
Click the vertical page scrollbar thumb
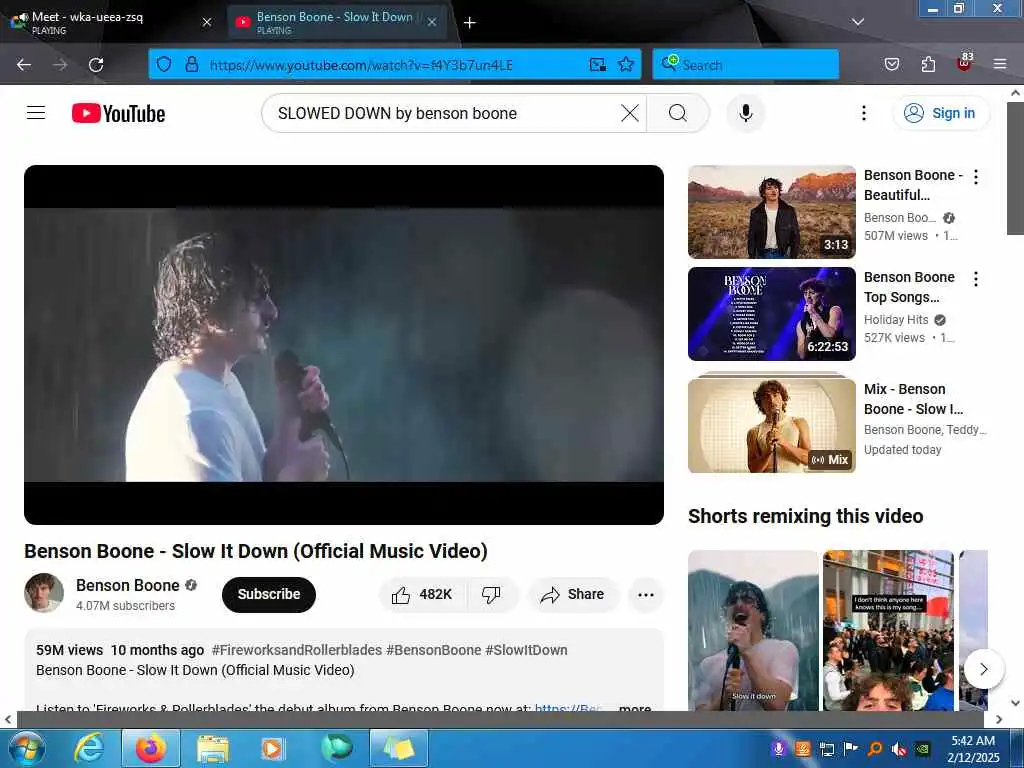[1015, 167]
